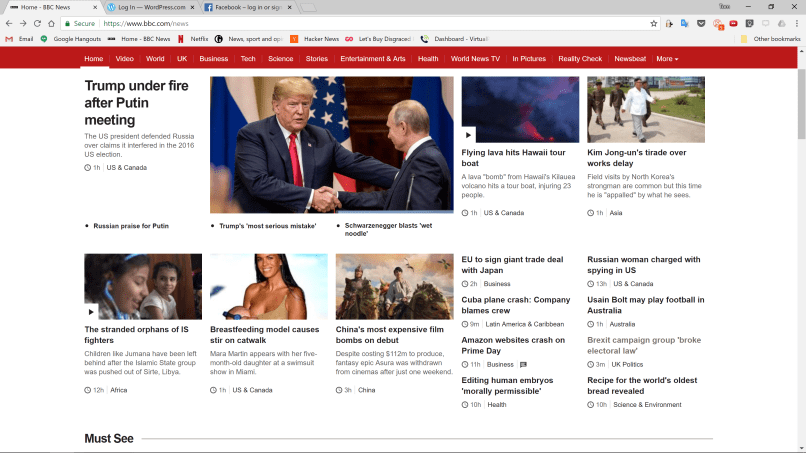Open headline Trump under fire after Putin meeting
The image size is (806, 453).
tap(136, 103)
